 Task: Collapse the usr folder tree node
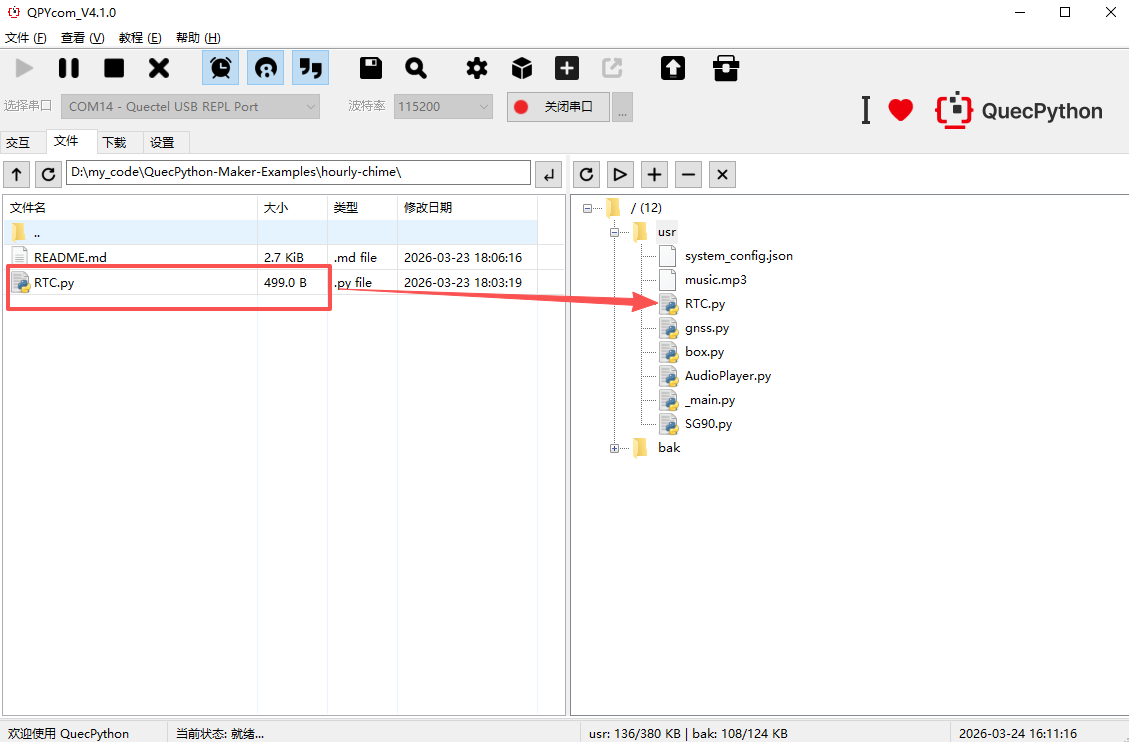614,232
